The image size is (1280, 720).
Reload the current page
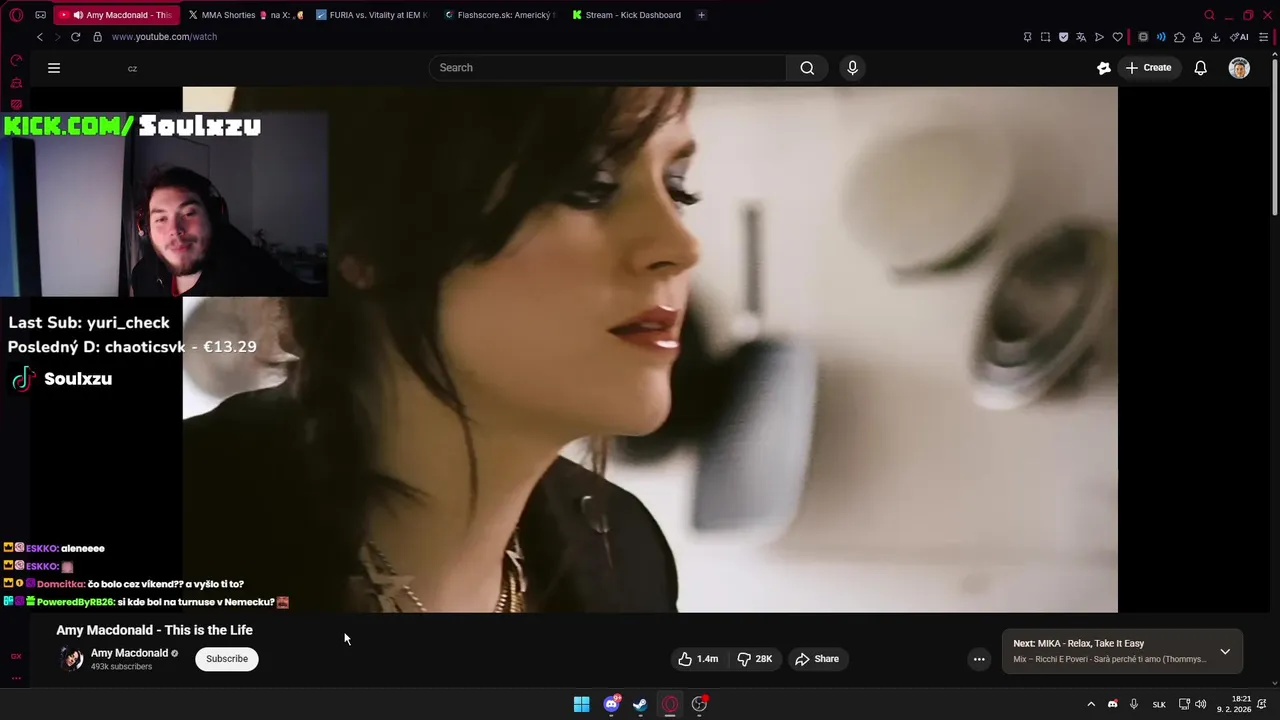click(x=75, y=37)
